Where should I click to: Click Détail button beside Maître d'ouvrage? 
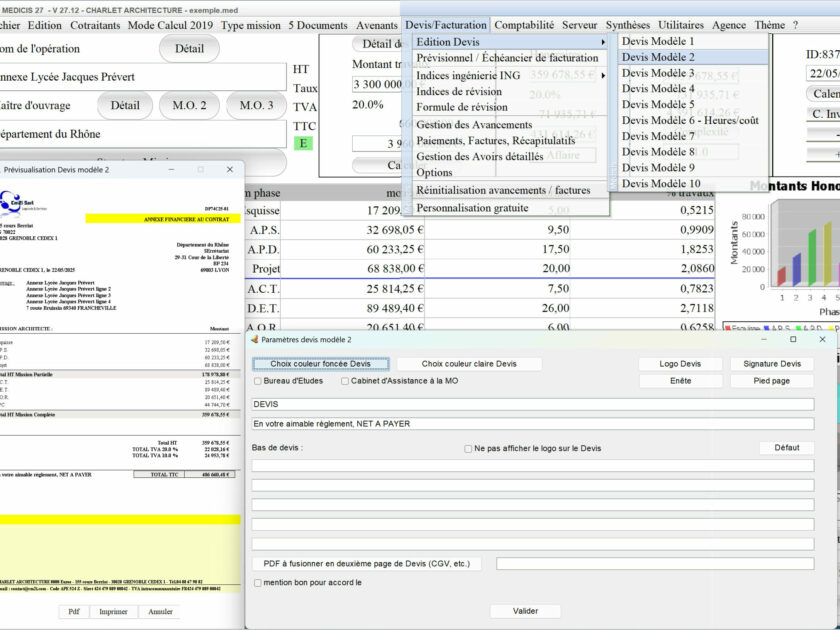(125, 106)
